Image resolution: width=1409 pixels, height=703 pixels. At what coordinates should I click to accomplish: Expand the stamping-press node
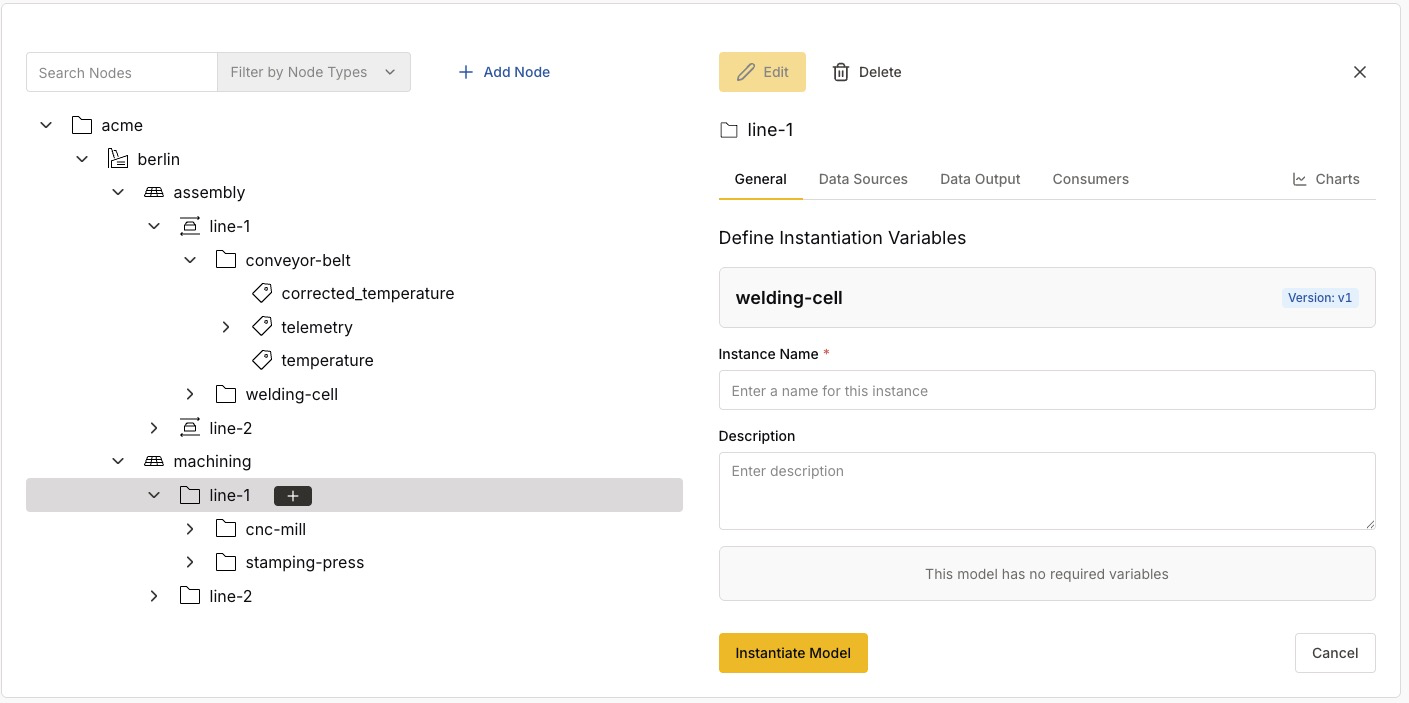coord(190,562)
